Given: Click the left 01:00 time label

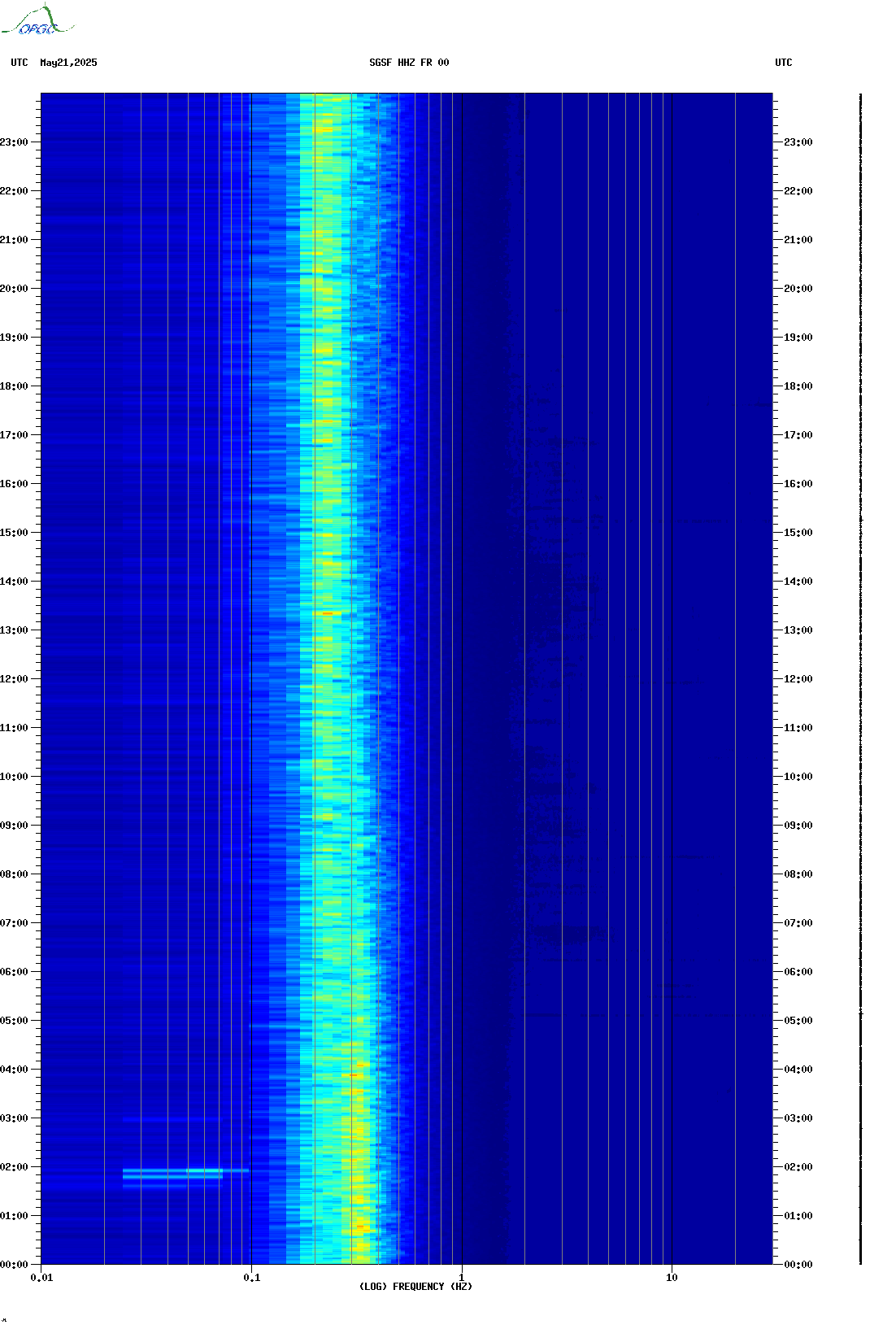Looking at the screenshot, I should click(x=14, y=1216).
